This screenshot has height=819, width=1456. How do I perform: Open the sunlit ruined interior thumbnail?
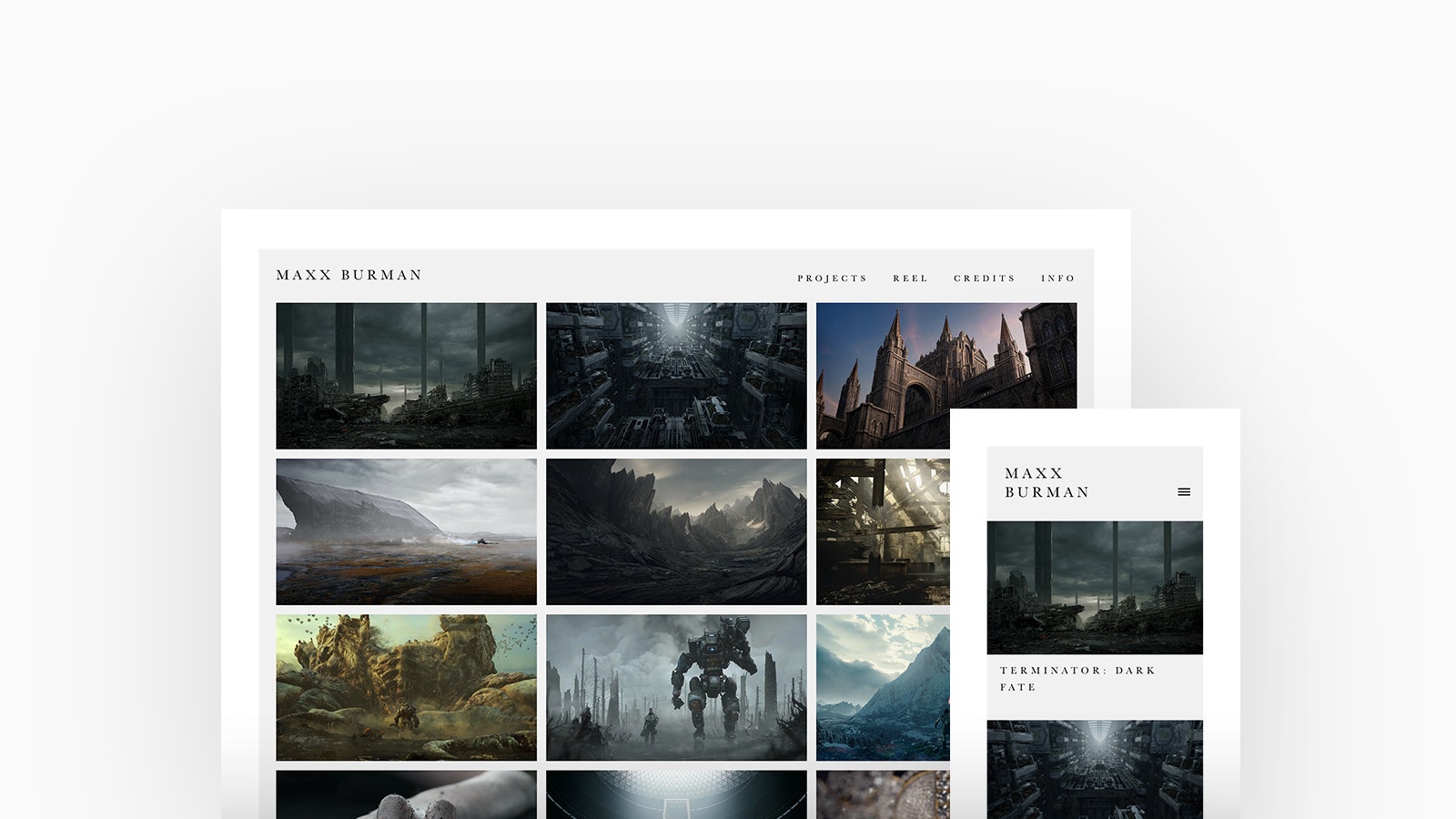pos(883,531)
